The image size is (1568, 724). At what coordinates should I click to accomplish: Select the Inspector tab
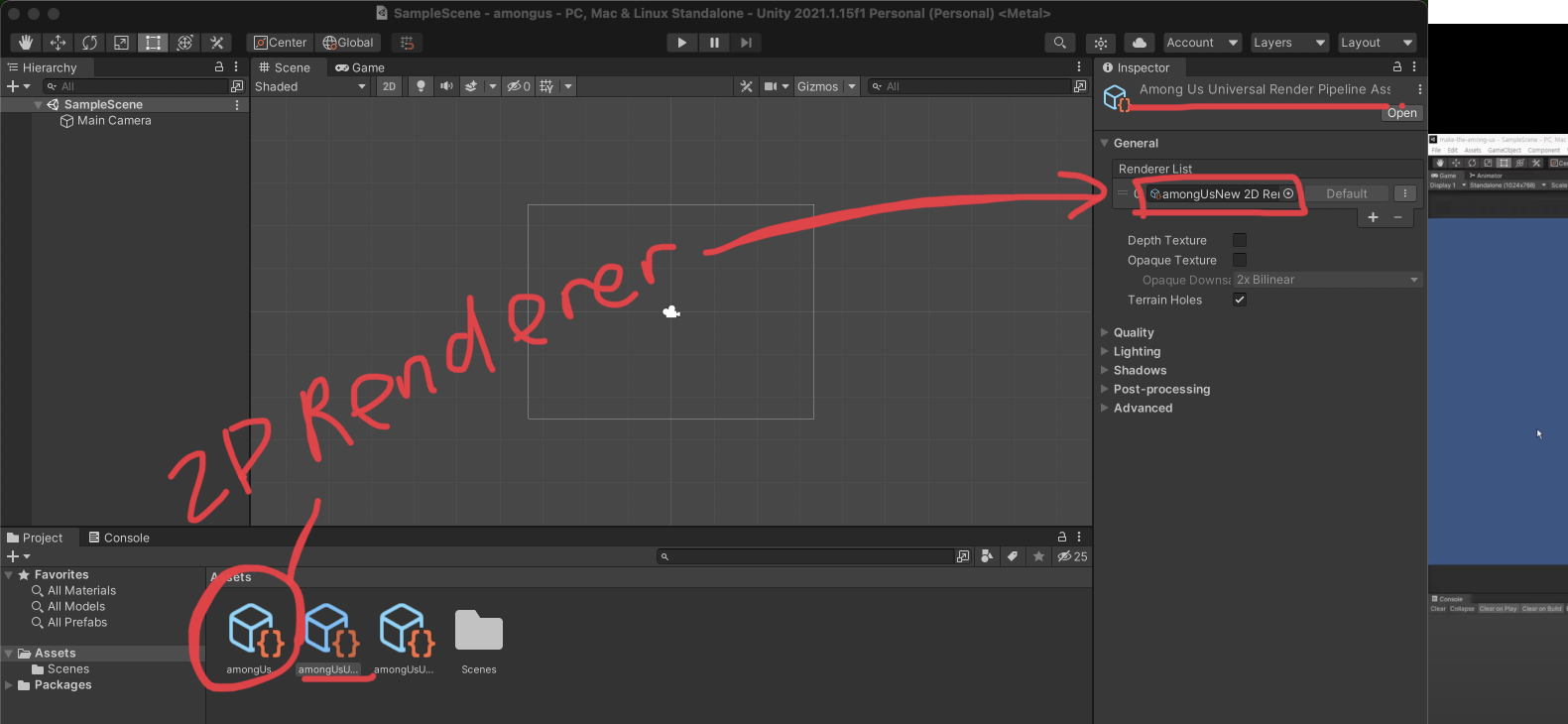[1137, 67]
